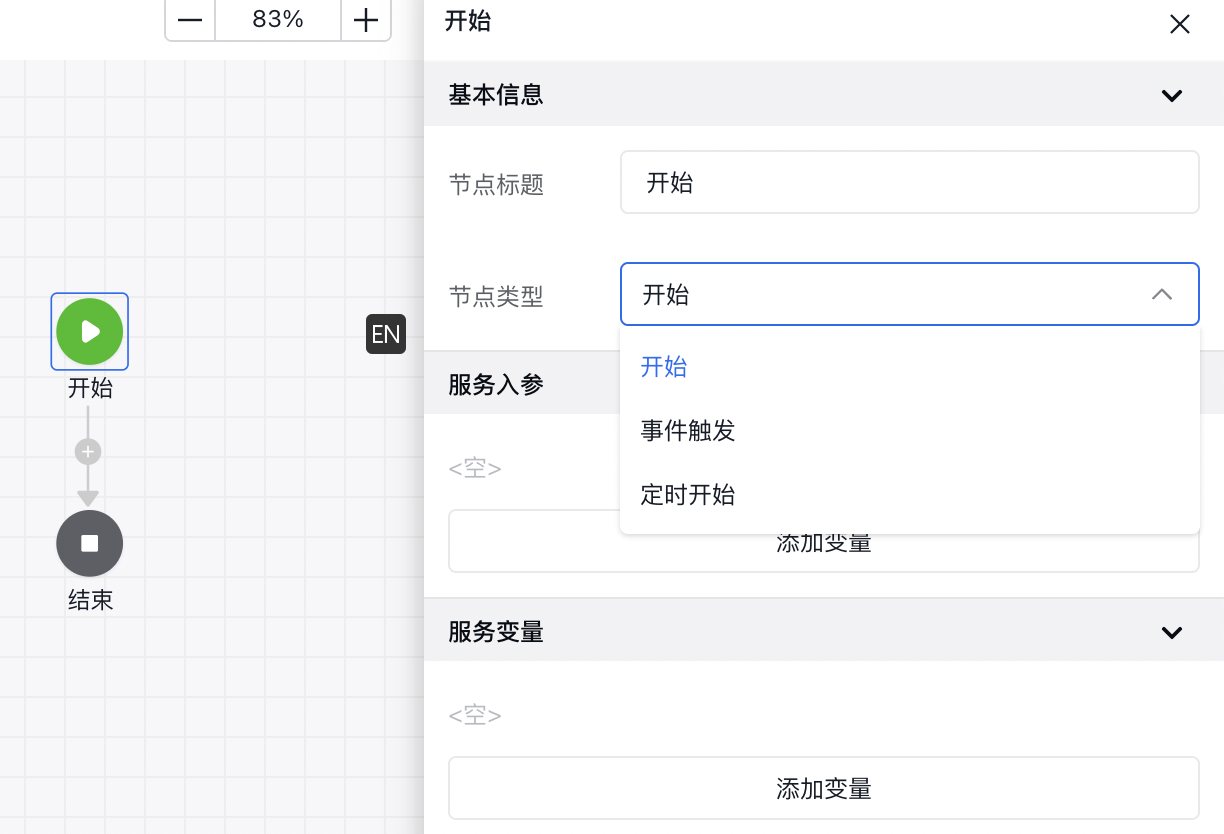The width and height of the screenshot is (1224, 834).
Task: Click the zoom out minus button
Action: tap(190, 20)
